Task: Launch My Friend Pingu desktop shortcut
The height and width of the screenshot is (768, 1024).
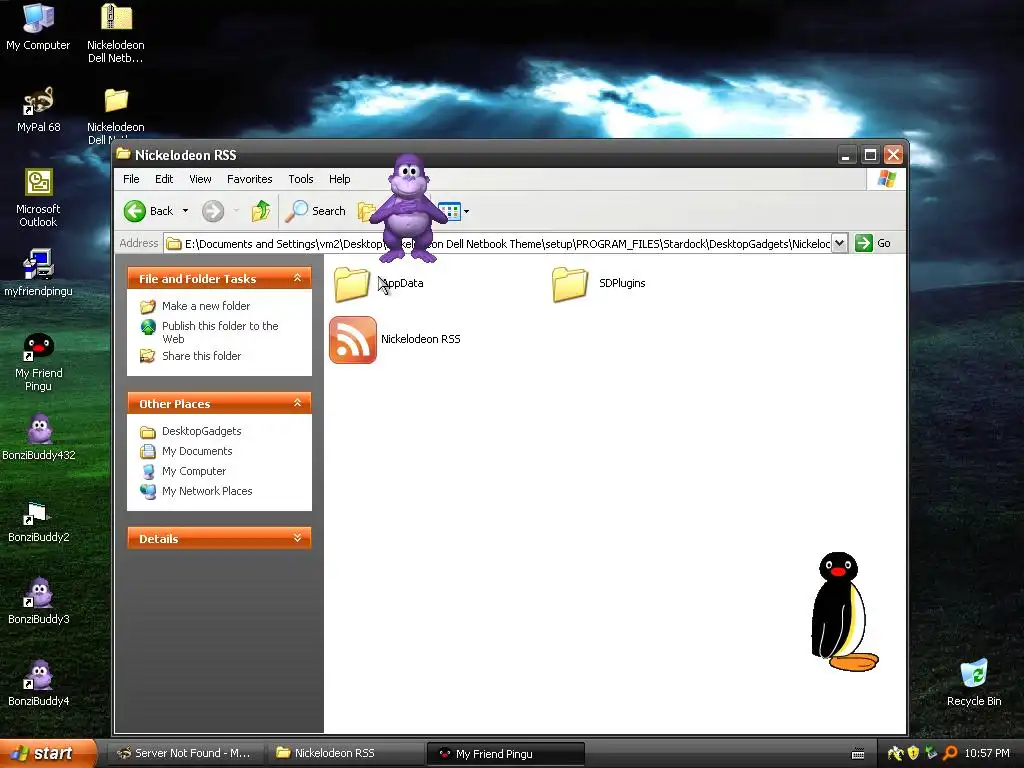Action: (38, 362)
